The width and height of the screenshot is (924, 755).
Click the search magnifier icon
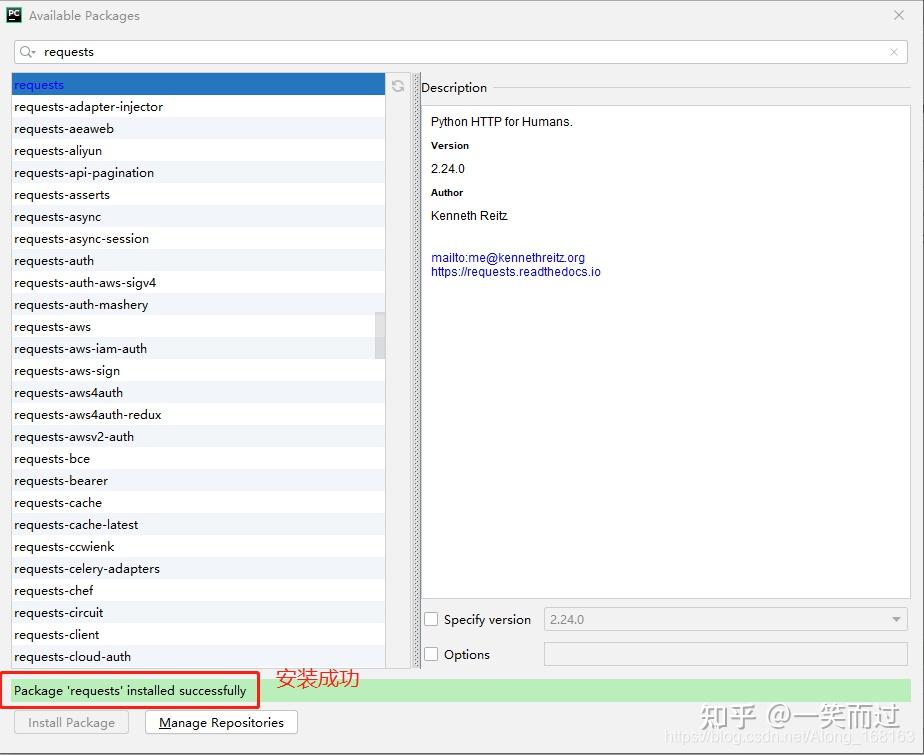(23, 51)
